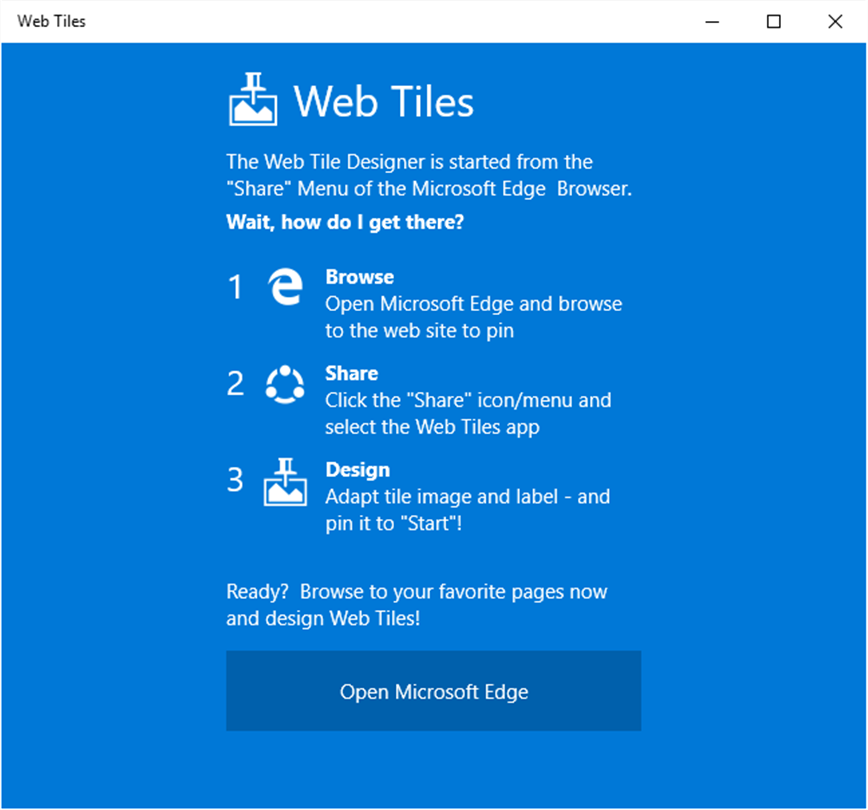Click 'Wait, how do I get there?' text

[x=345, y=222]
